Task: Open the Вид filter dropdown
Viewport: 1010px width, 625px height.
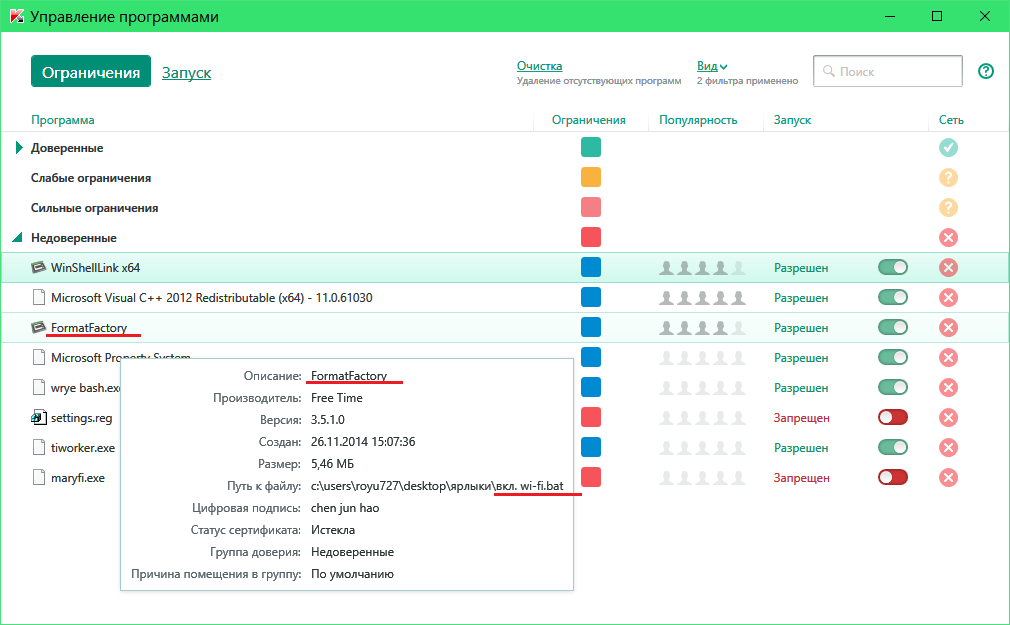Action: coord(712,66)
